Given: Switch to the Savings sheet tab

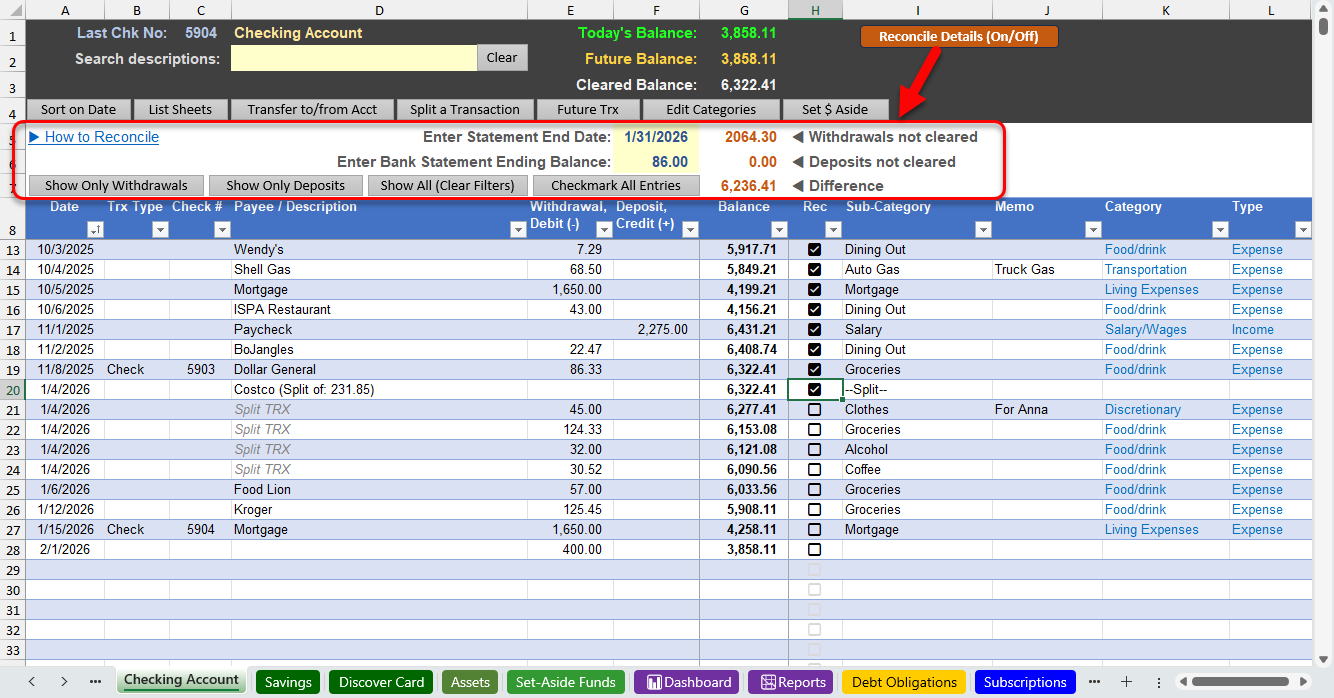Looking at the screenshot, I should click(x=287, y=682).
